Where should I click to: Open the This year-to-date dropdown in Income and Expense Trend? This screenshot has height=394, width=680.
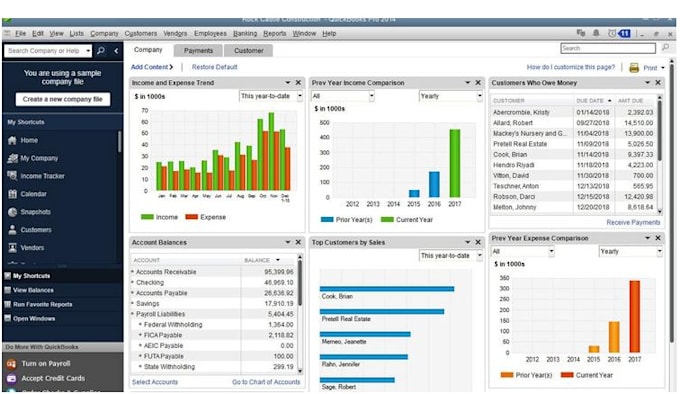pyautogui.click(x=271, y=96)
